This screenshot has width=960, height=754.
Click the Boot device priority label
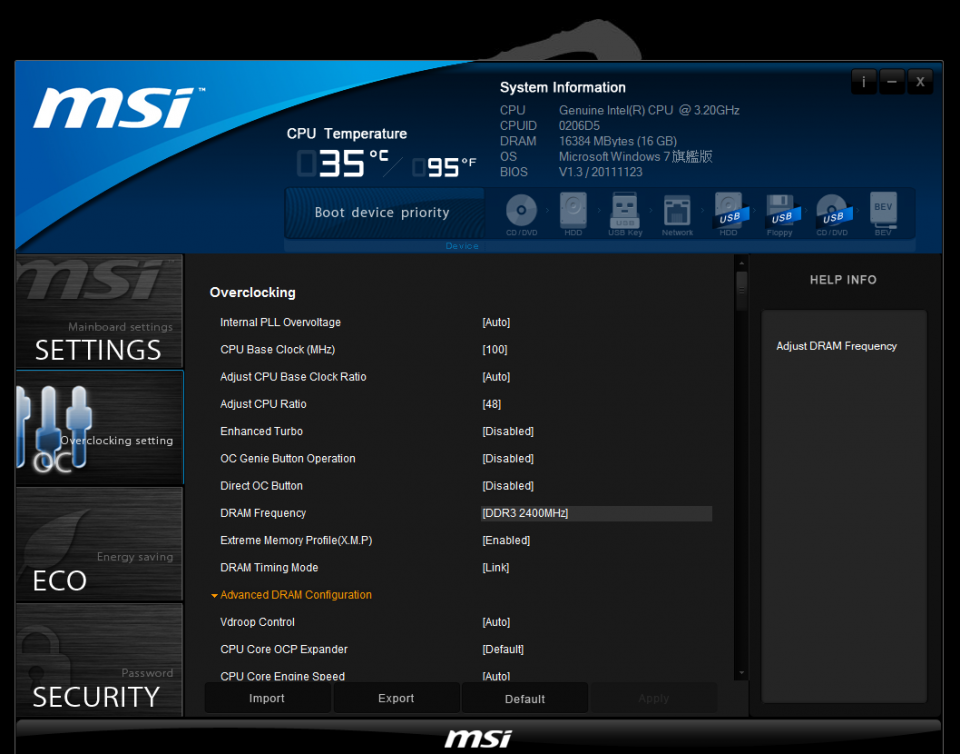coord(382,212)
